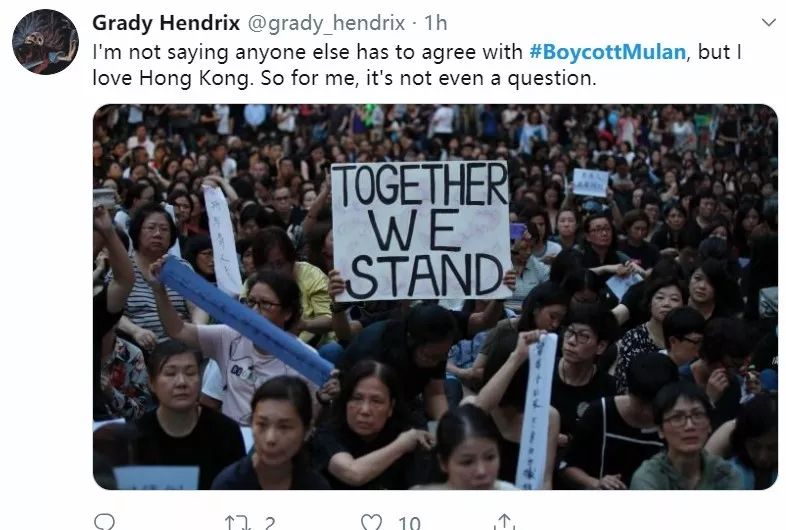Screen dimensions: 786x530
Task: Click the tweet text about loving Hong Kong
Action: point(417,65)
